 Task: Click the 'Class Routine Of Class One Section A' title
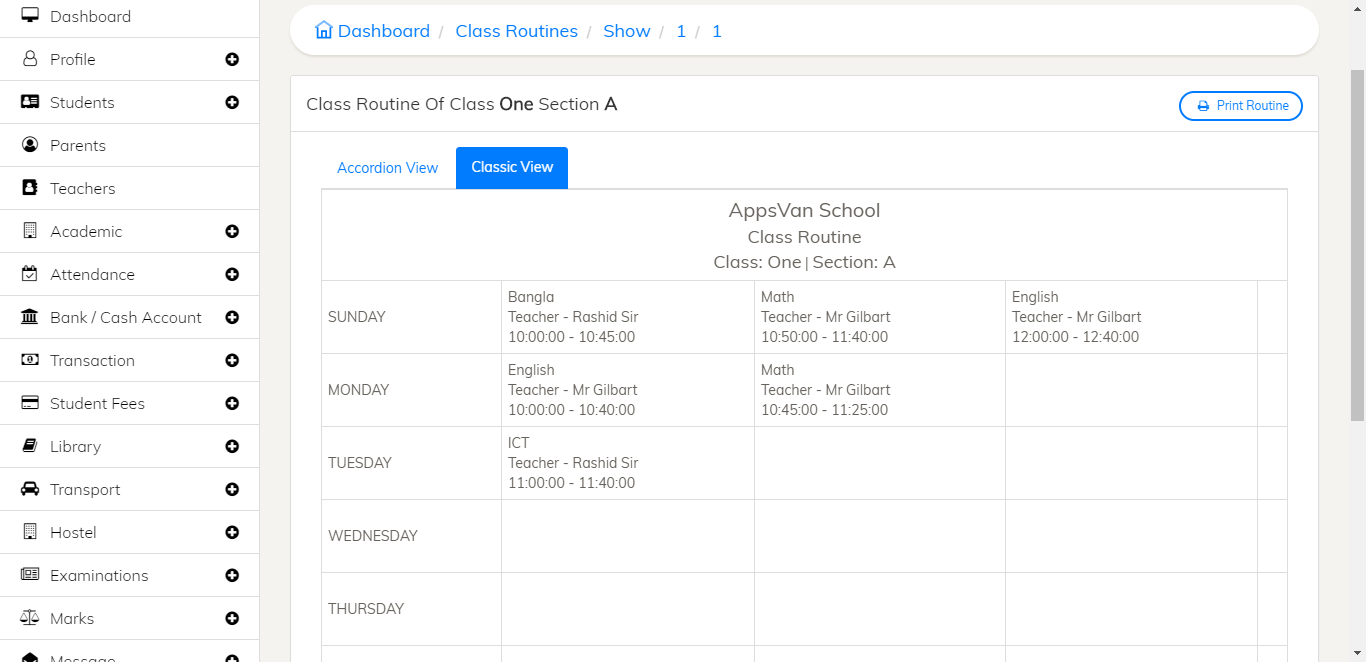[461, 104]
